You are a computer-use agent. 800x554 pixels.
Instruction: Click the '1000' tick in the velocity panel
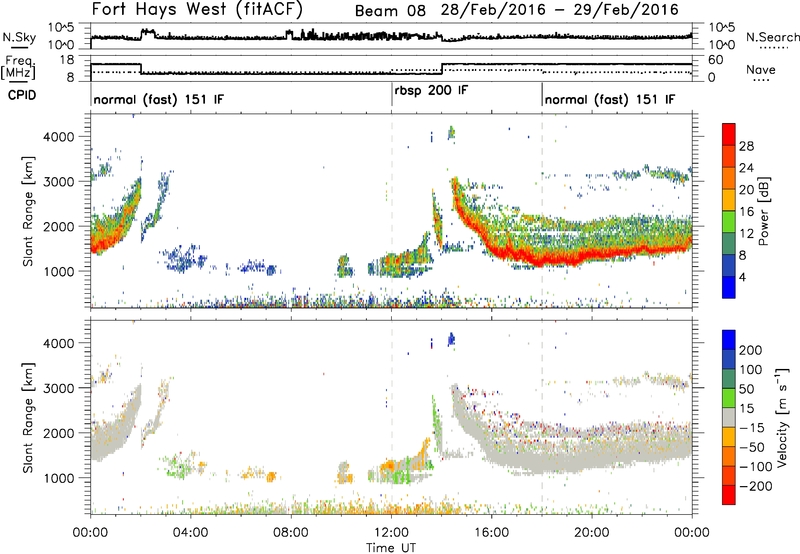[x=58, y=478]
